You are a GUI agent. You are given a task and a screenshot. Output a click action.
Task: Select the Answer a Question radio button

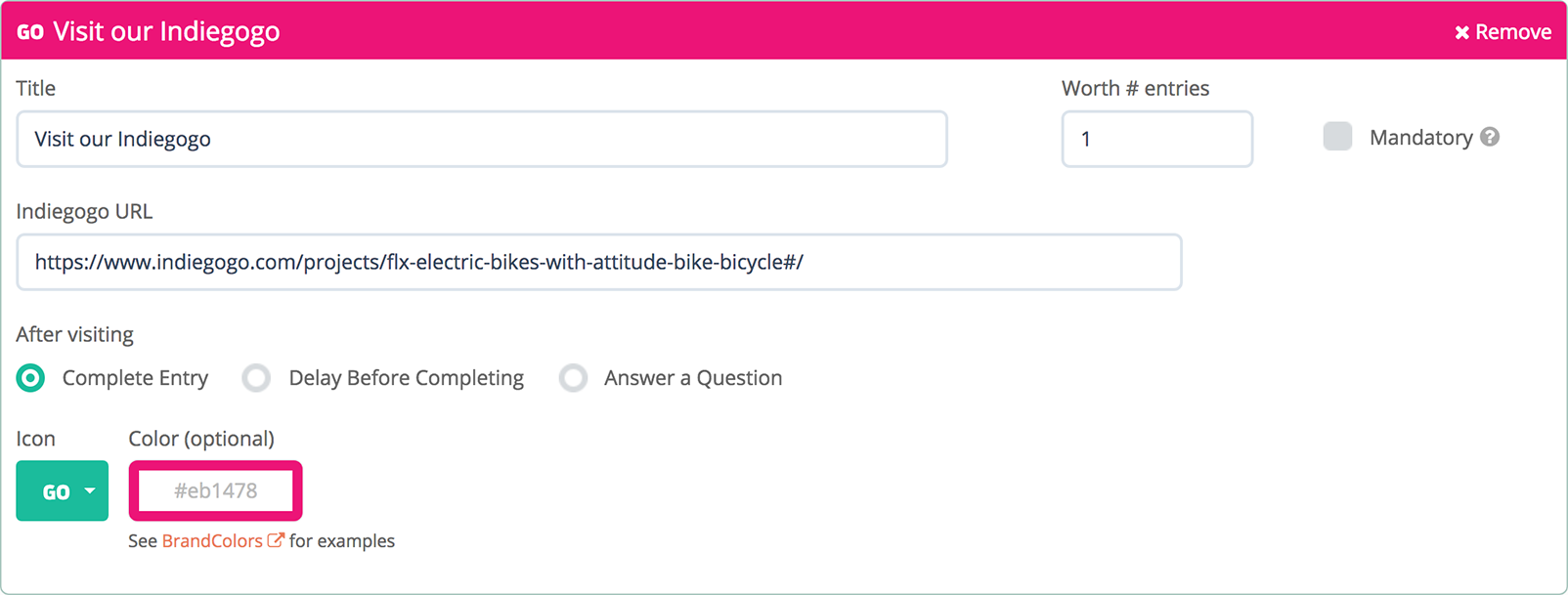(x=574, y=378)
